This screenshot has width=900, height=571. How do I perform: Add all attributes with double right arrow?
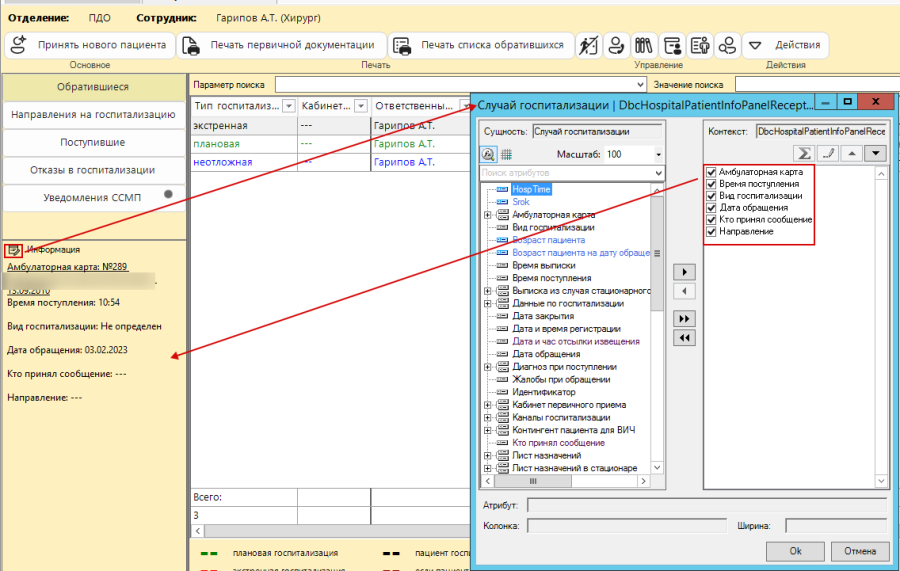(x=684, y=318)
